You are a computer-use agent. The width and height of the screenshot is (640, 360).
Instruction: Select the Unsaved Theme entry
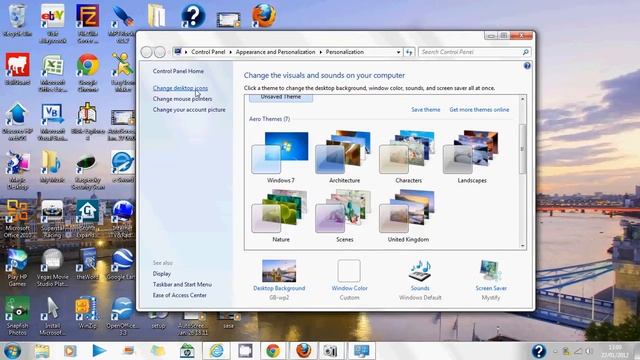coord(281,98)
